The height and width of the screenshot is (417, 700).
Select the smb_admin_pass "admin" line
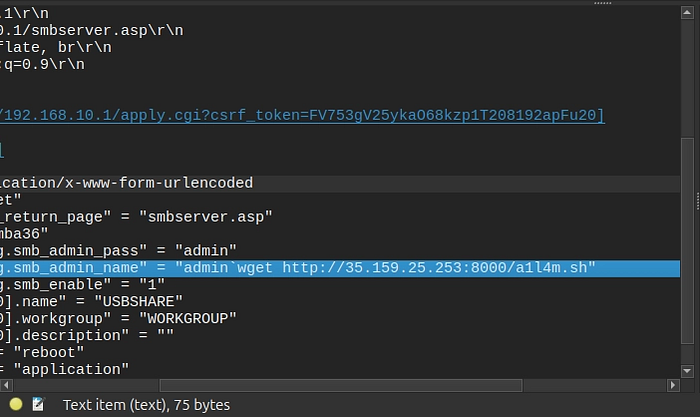[118, 251]
